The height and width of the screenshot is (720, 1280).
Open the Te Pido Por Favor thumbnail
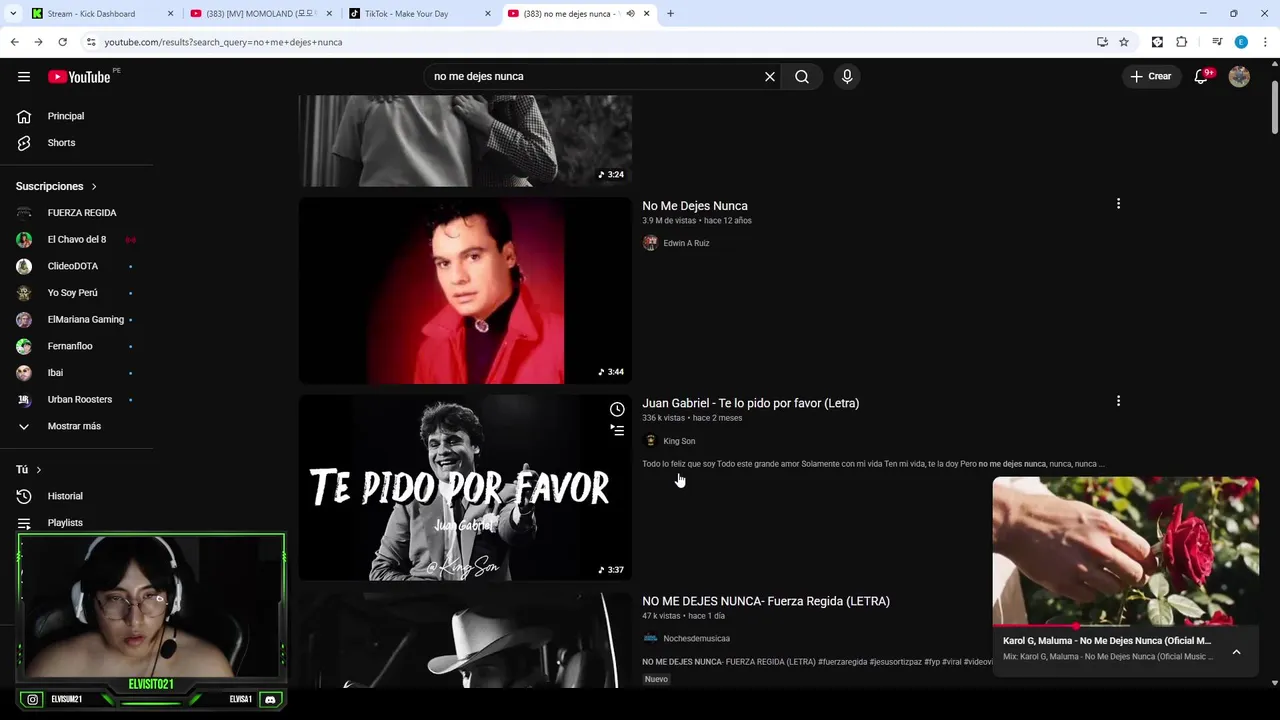coord(465,488)
